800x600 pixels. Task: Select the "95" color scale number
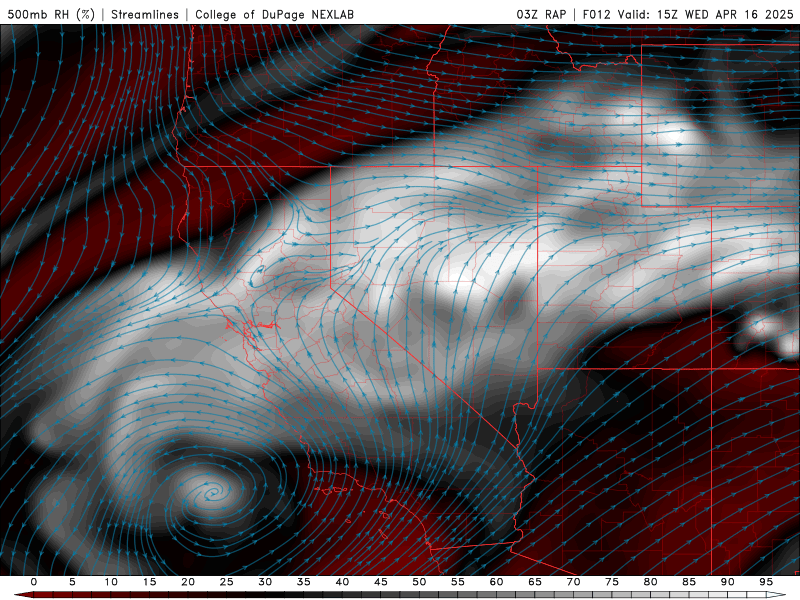[x=766, y=582]
